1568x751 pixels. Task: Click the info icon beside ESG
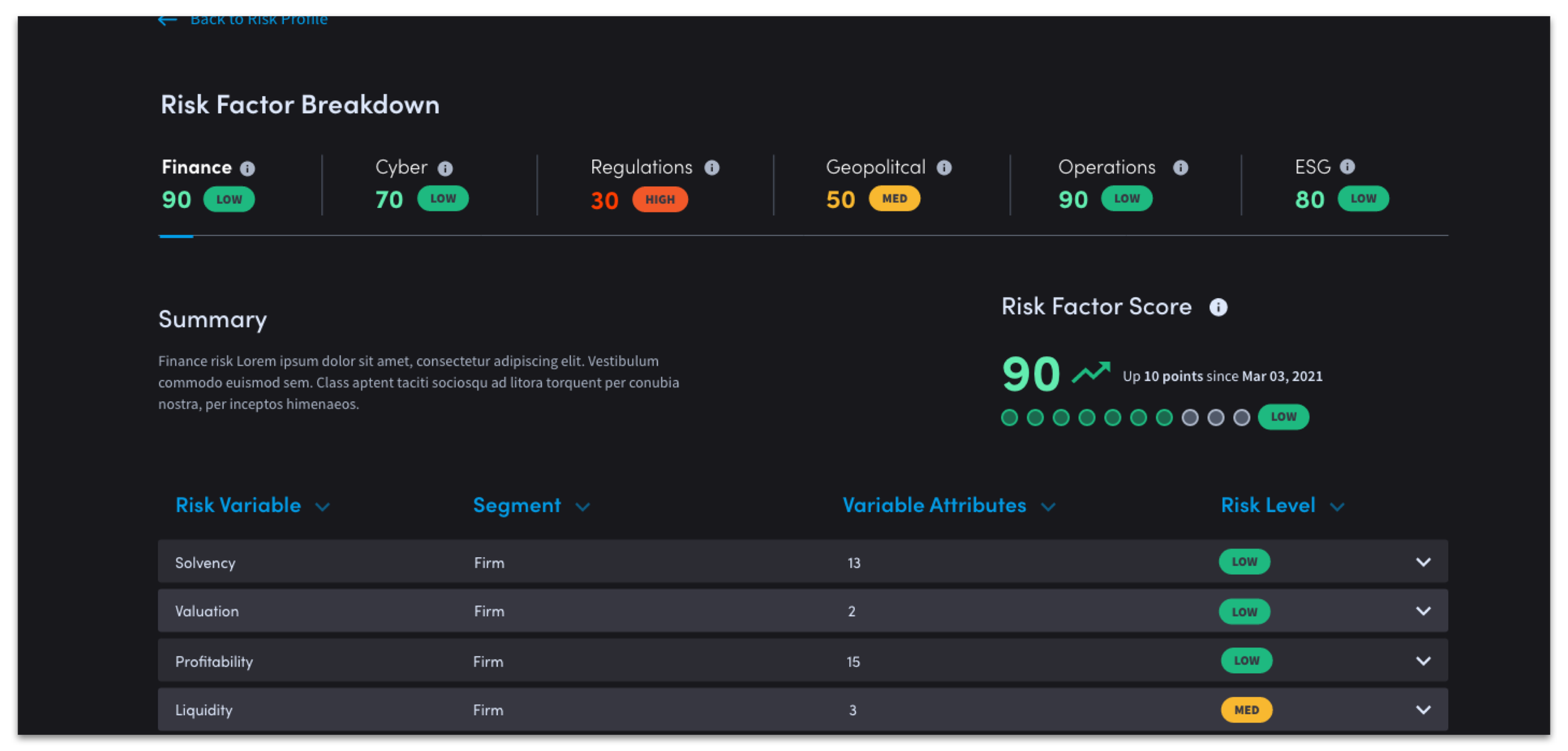[x=1347, y=166]
